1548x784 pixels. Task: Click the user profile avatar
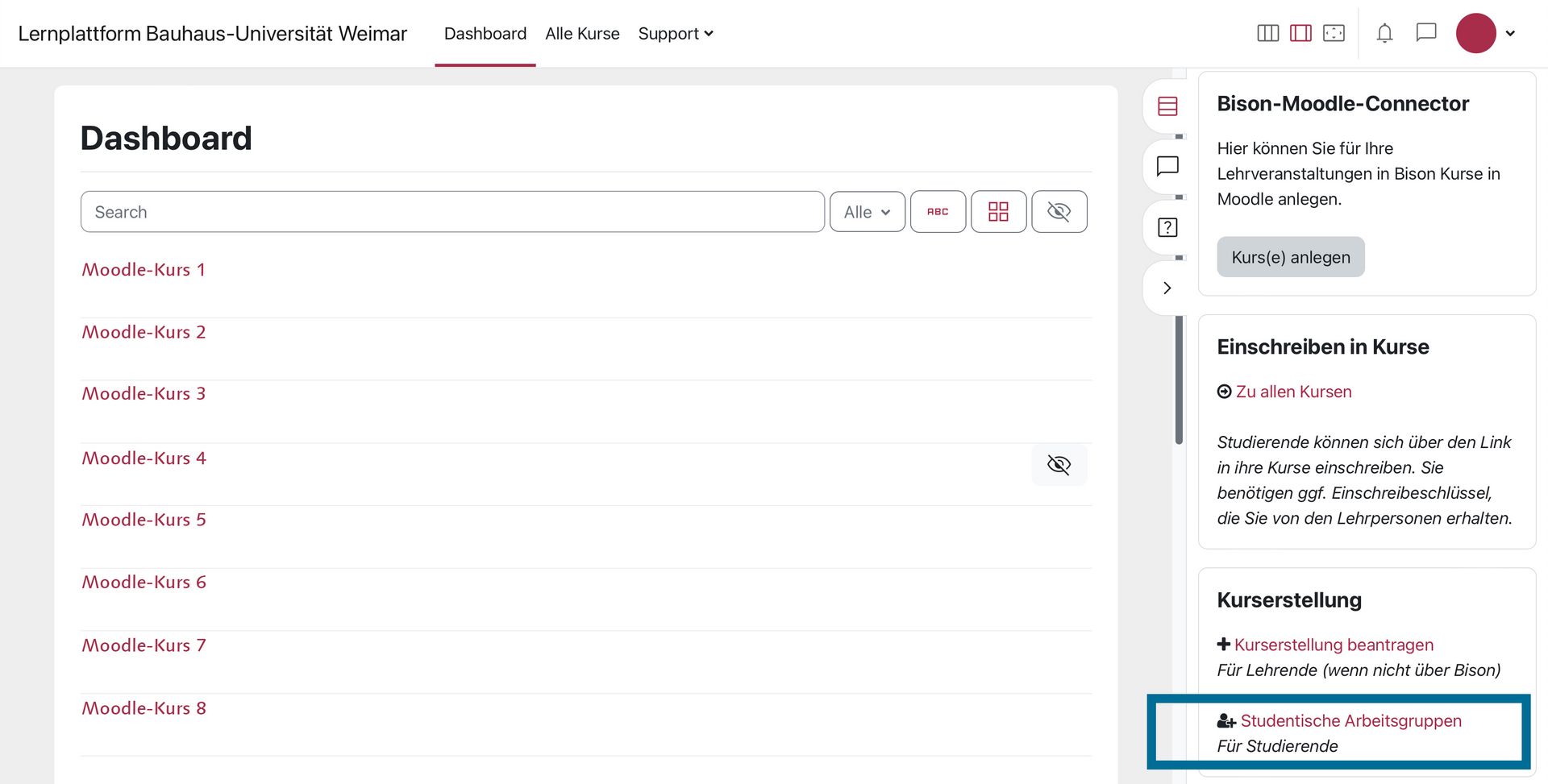(x=1475, y=34)
